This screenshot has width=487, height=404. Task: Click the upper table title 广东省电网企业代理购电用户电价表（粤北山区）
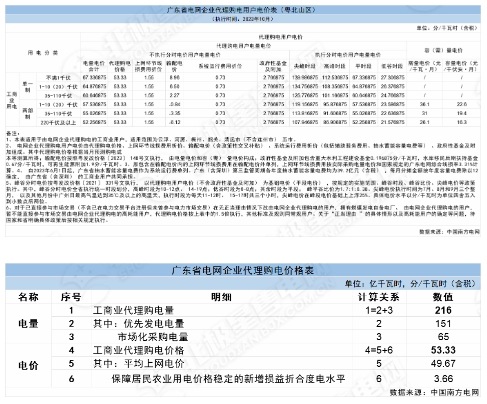[241, 10]
